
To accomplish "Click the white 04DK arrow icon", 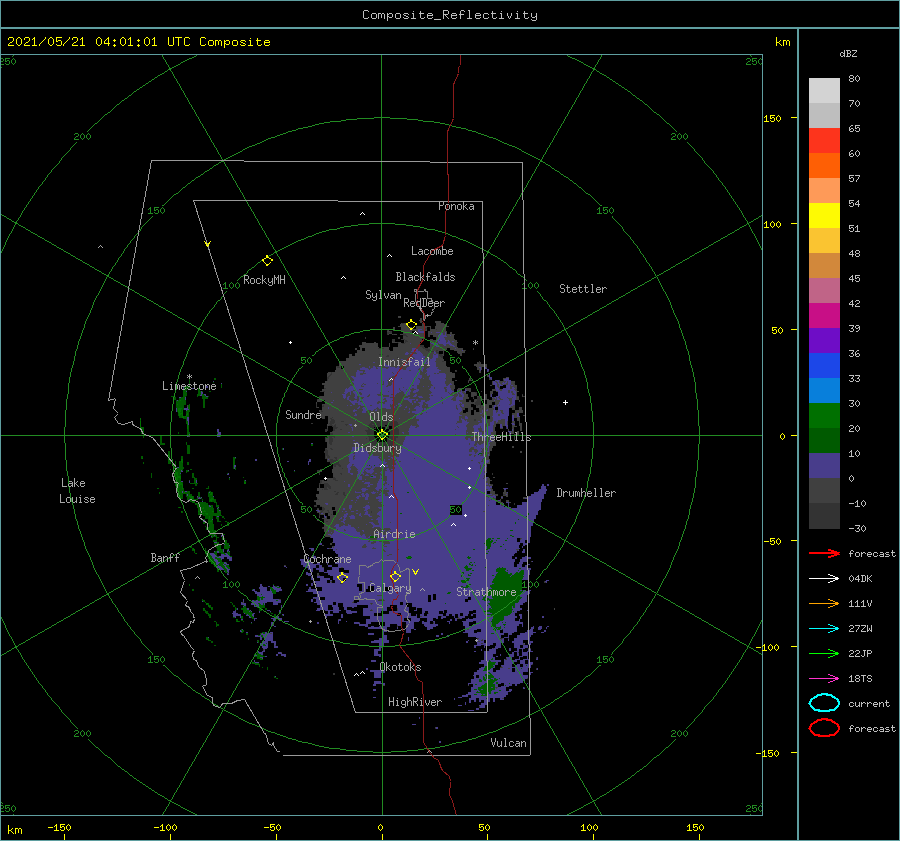I will [x=824, y=579].
